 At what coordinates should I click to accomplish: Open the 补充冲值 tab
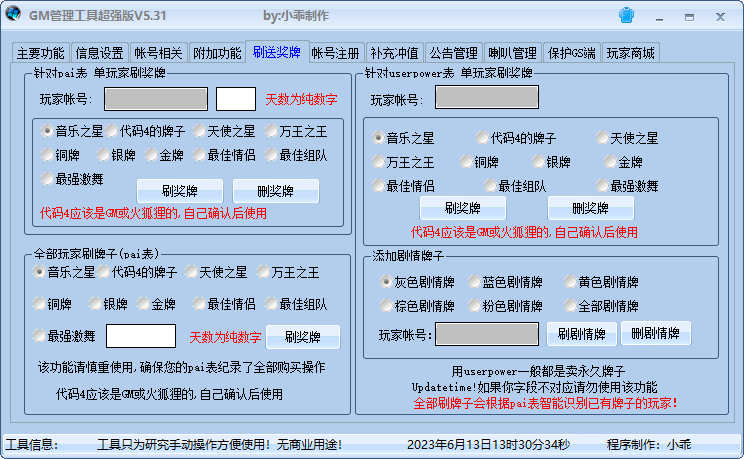point(394,53)
